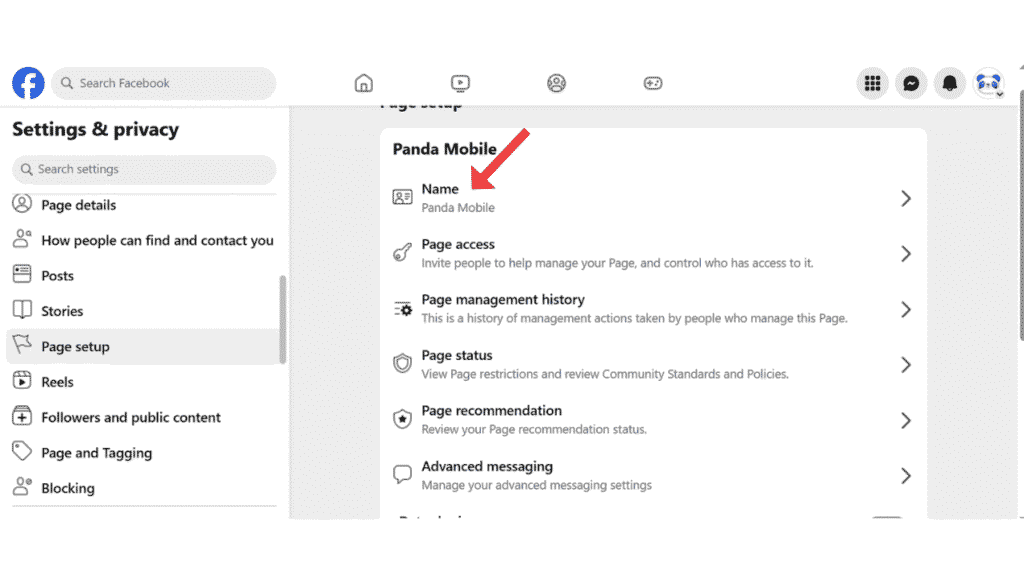The width and height of the screenshot is (1024, 576).
Task: Open the Page access setting
Action: click(653, 253)
